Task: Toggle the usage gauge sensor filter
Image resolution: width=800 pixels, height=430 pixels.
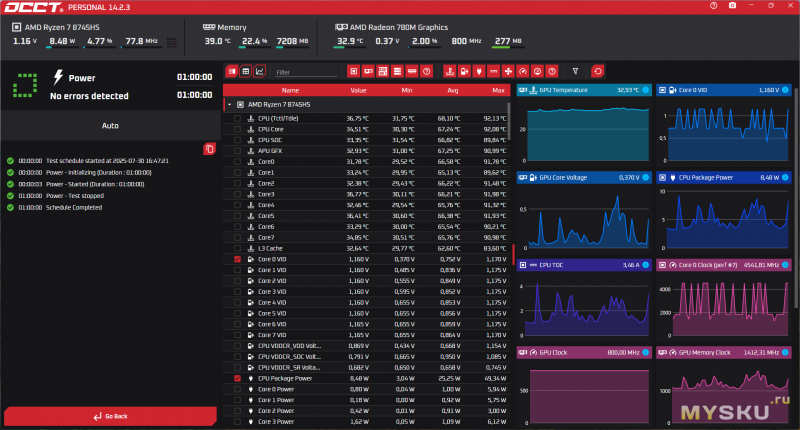Action: point(537,71)
